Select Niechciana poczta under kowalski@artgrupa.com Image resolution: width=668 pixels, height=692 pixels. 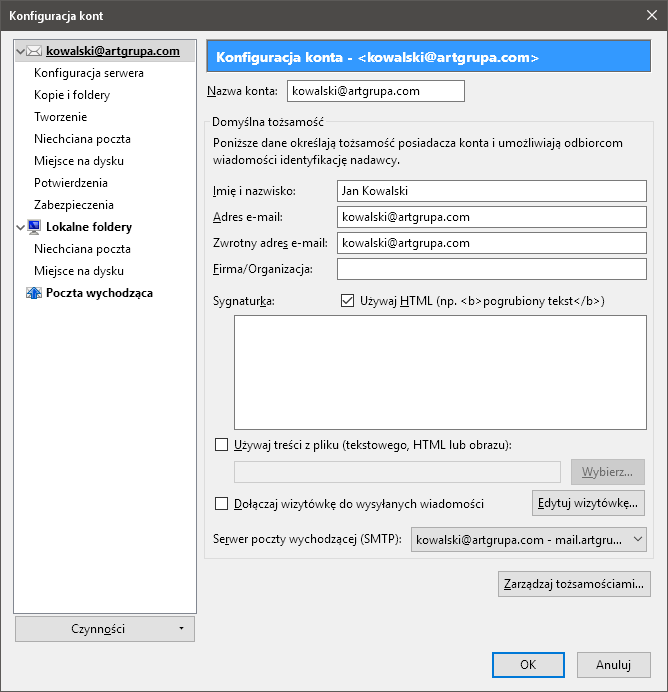pyautogui.click(x=82, y=139)
